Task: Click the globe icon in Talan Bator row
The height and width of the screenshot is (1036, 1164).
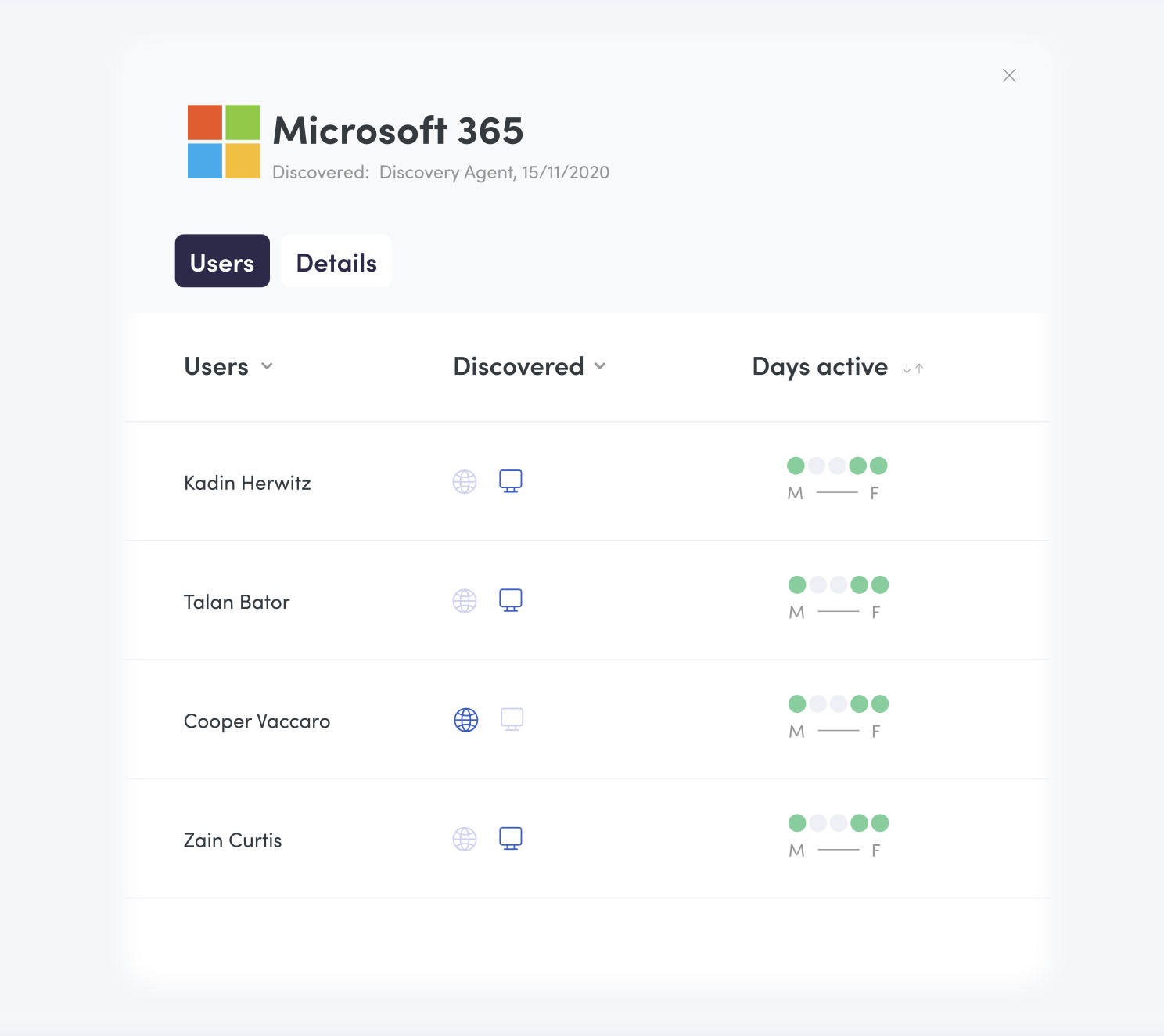Action: [x=465, y=601]
